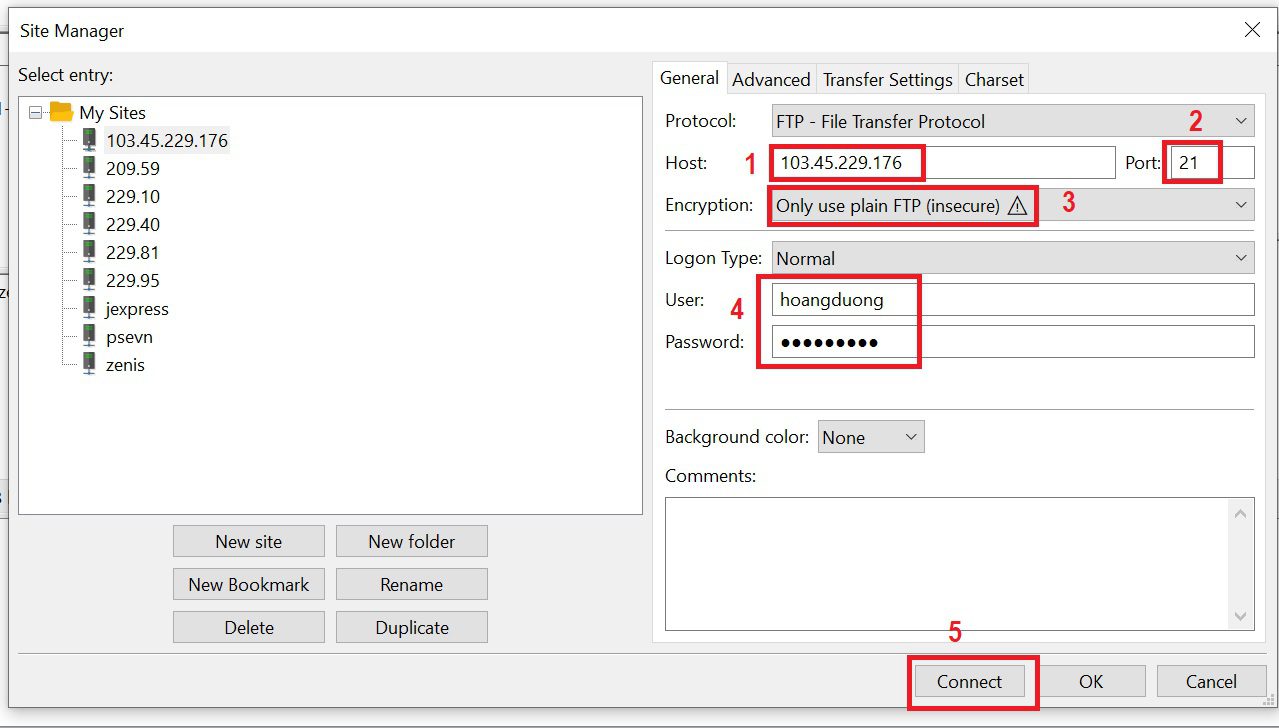Open the Charset tab

pyautogui.click(x=994, y=79)
